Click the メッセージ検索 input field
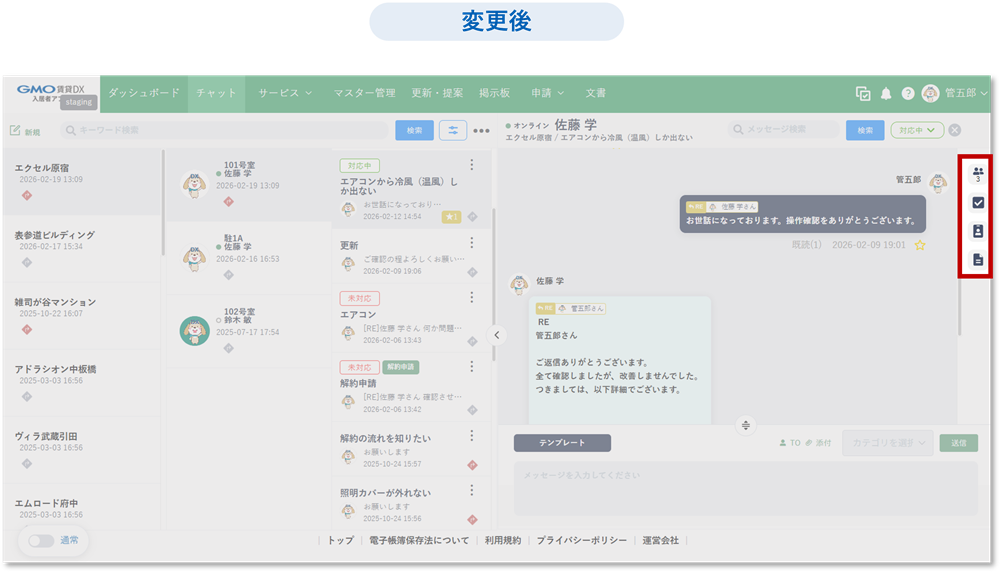Image resolution: width=1000 pixels, height=572 pixels. [783, 129]
